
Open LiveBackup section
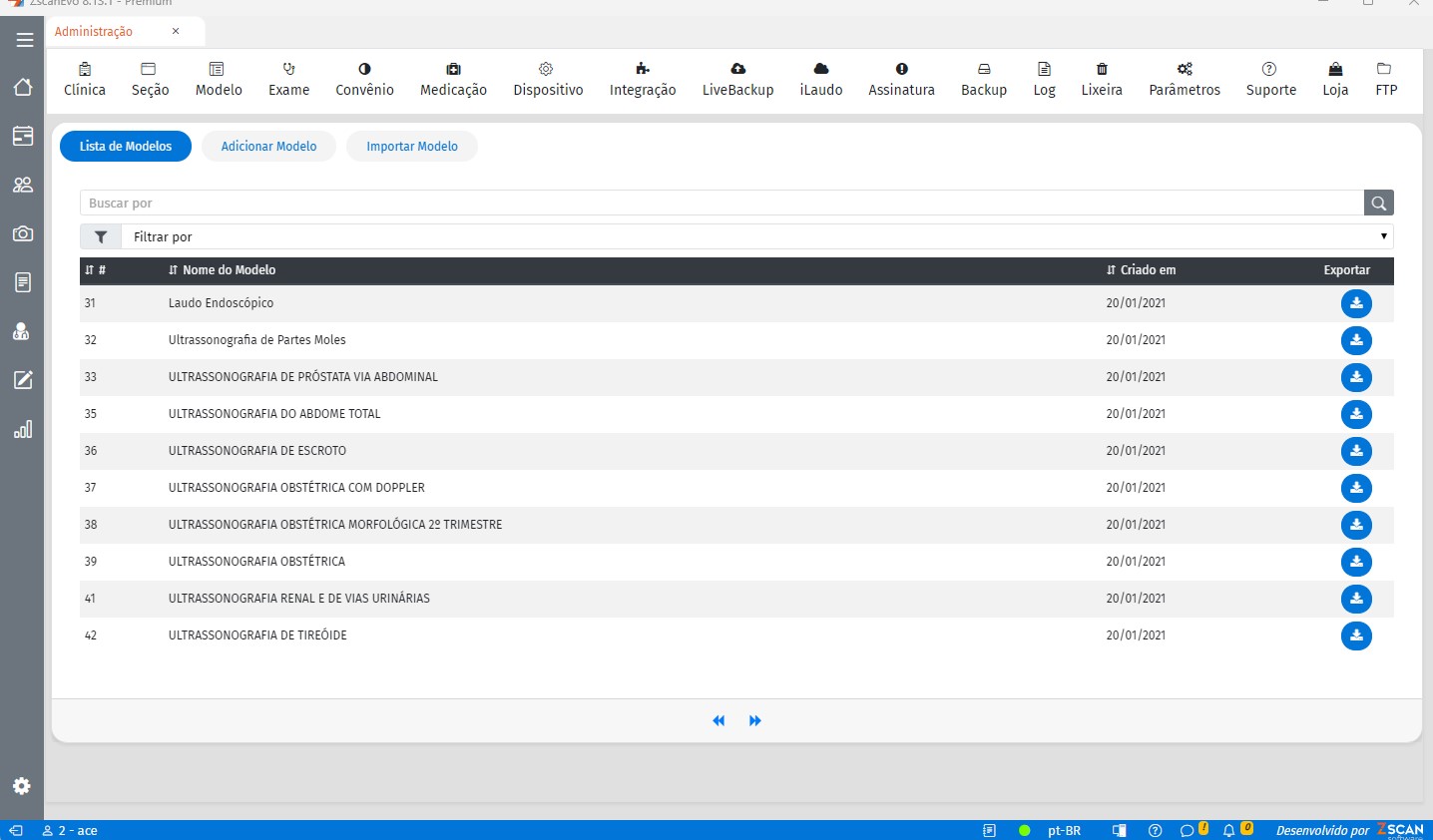738,80
